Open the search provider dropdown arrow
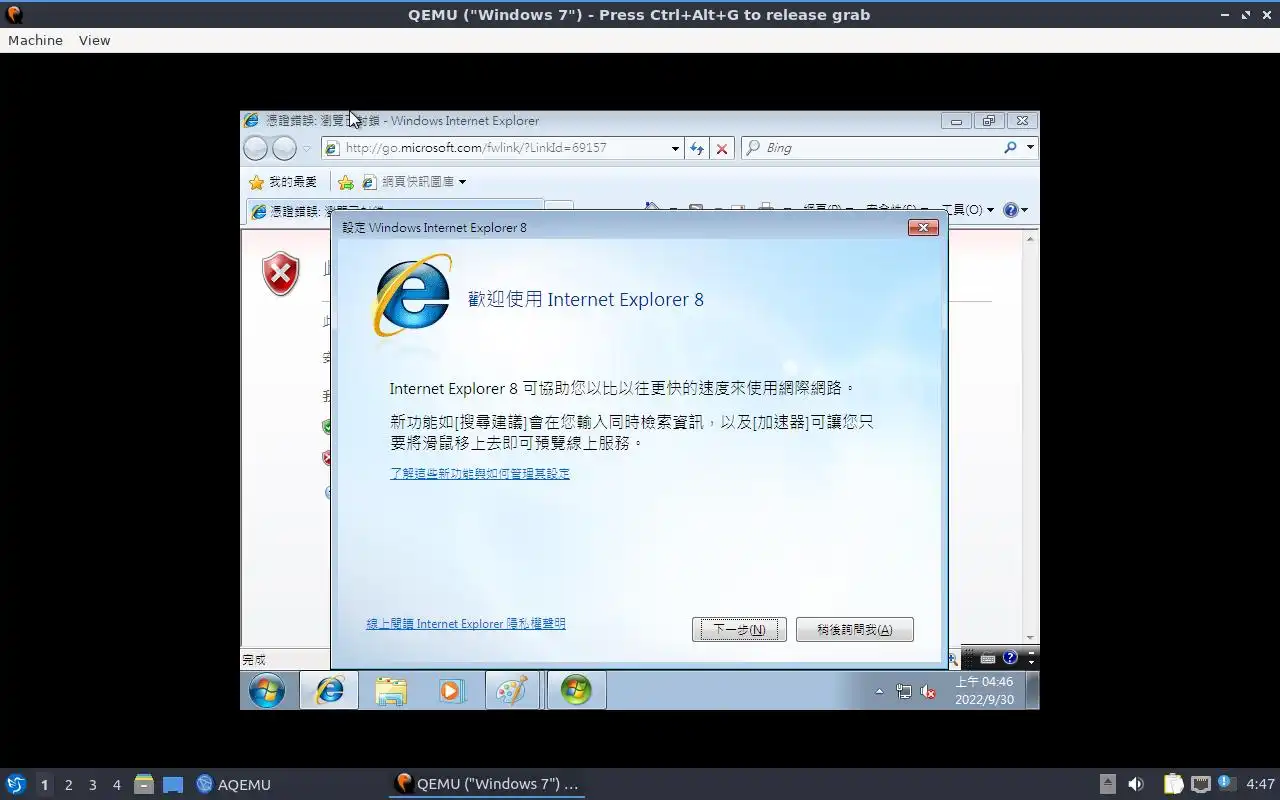The width and height of the screenshot is (1280, 800). pos(1031,148)
